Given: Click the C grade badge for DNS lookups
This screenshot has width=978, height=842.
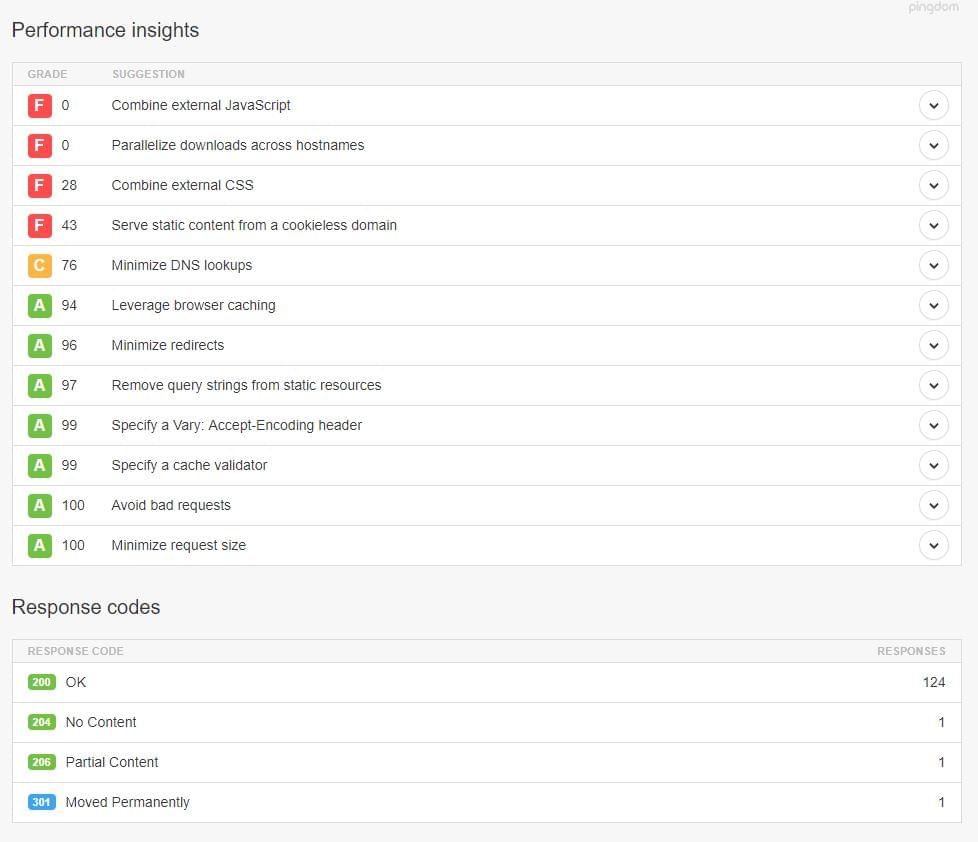Looking at the screenshot, I should [x=40, y=265].
